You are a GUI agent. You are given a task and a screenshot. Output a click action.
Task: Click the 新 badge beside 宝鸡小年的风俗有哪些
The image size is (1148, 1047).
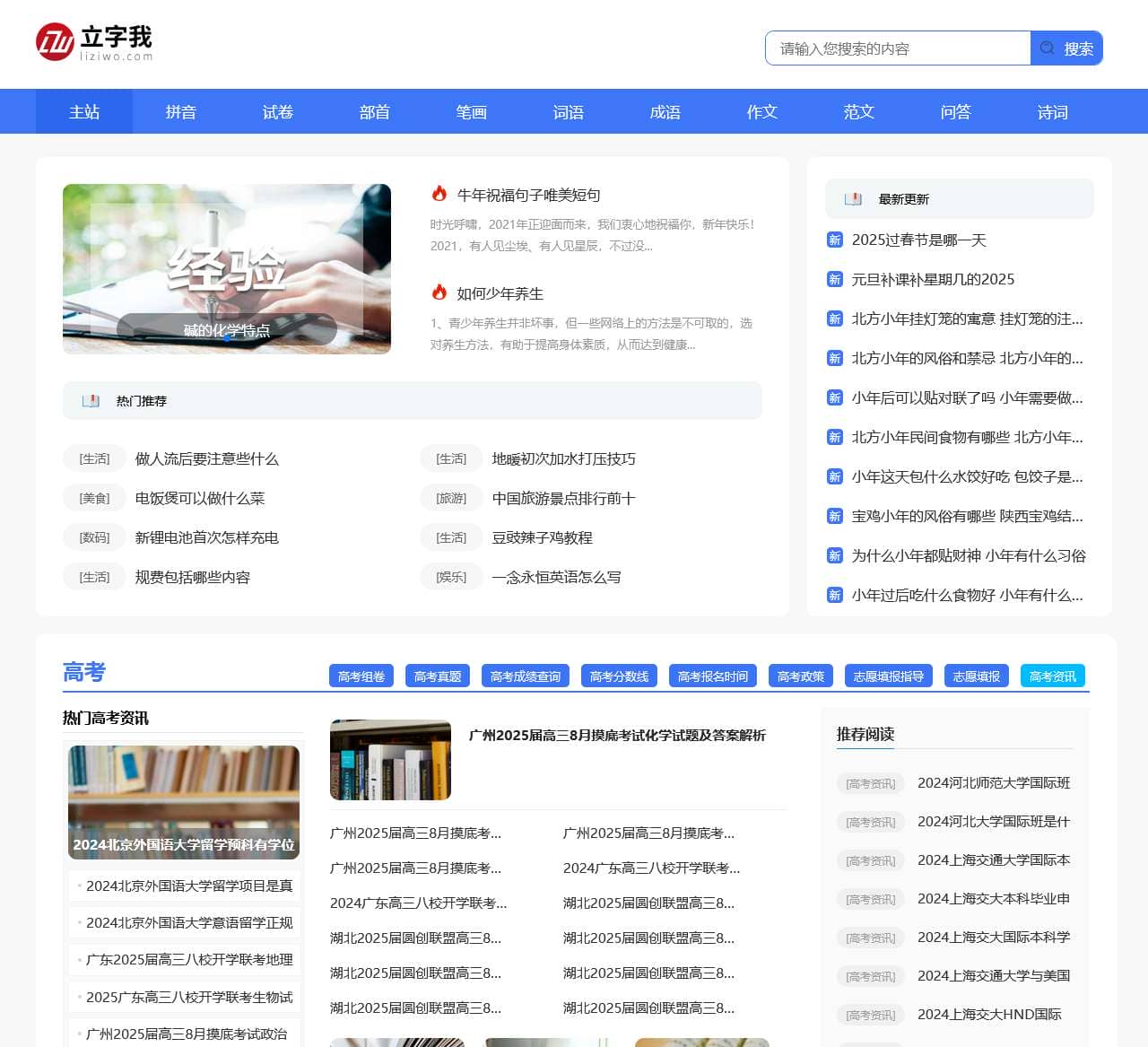coord(835,516)
